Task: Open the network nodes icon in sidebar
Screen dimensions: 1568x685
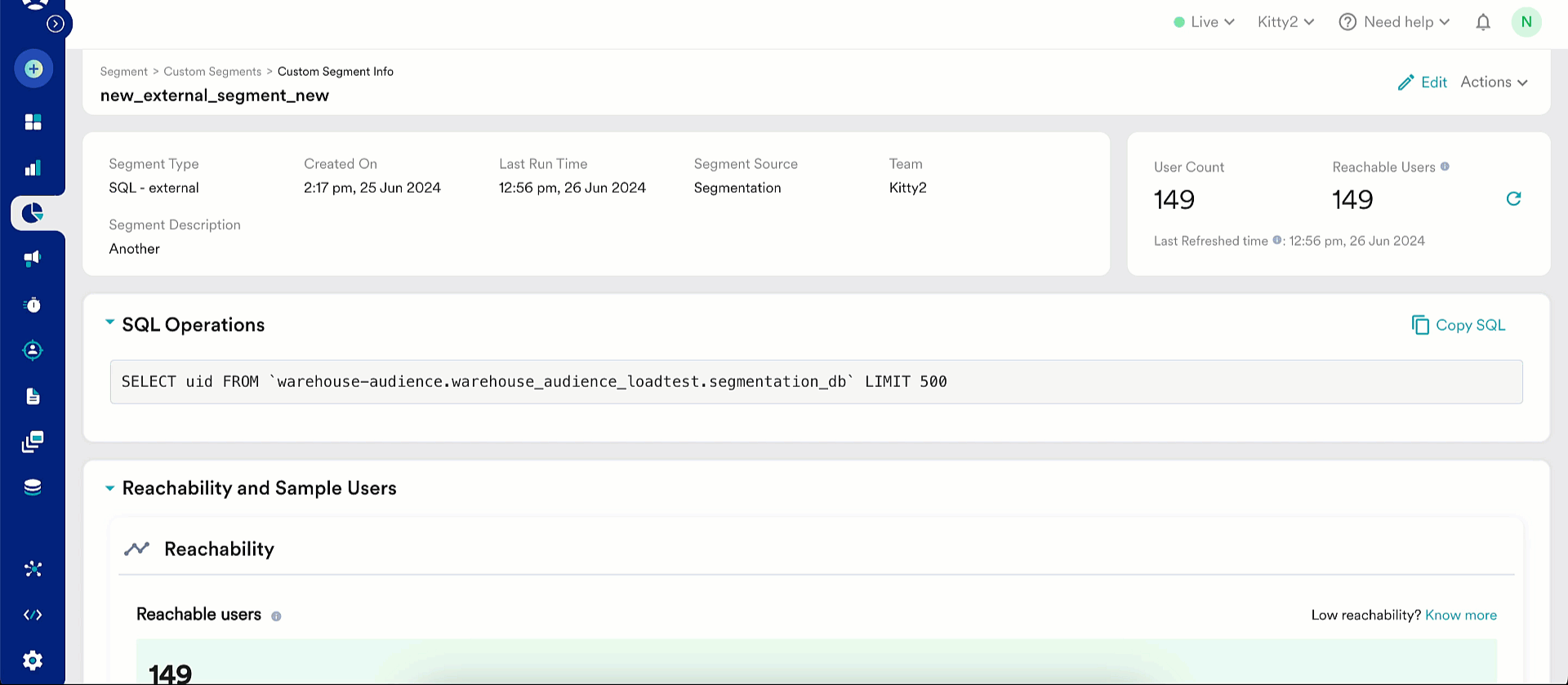Action: (33, 569)
